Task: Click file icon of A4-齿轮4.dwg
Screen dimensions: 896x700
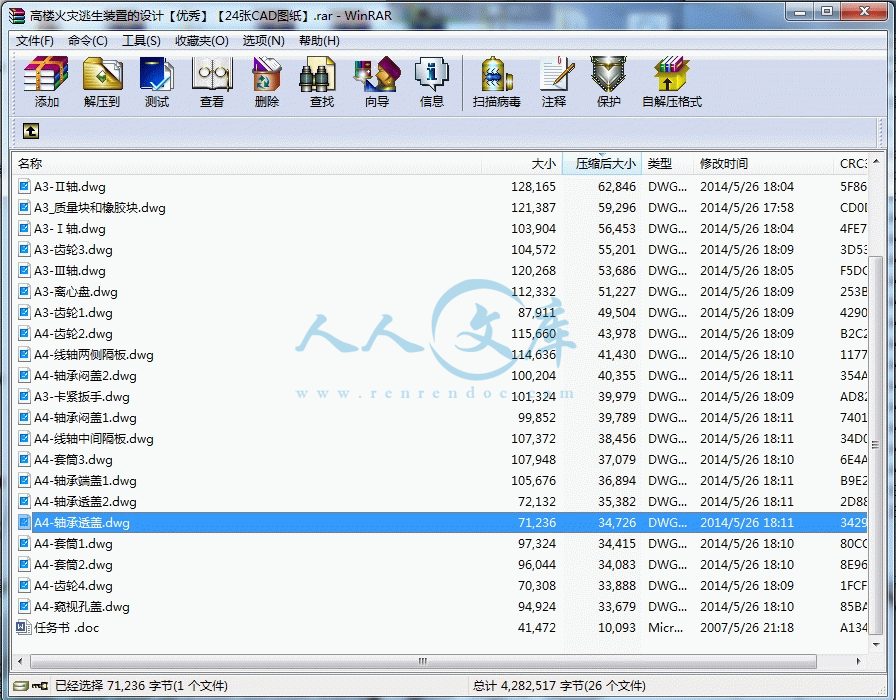Action: 24,585
